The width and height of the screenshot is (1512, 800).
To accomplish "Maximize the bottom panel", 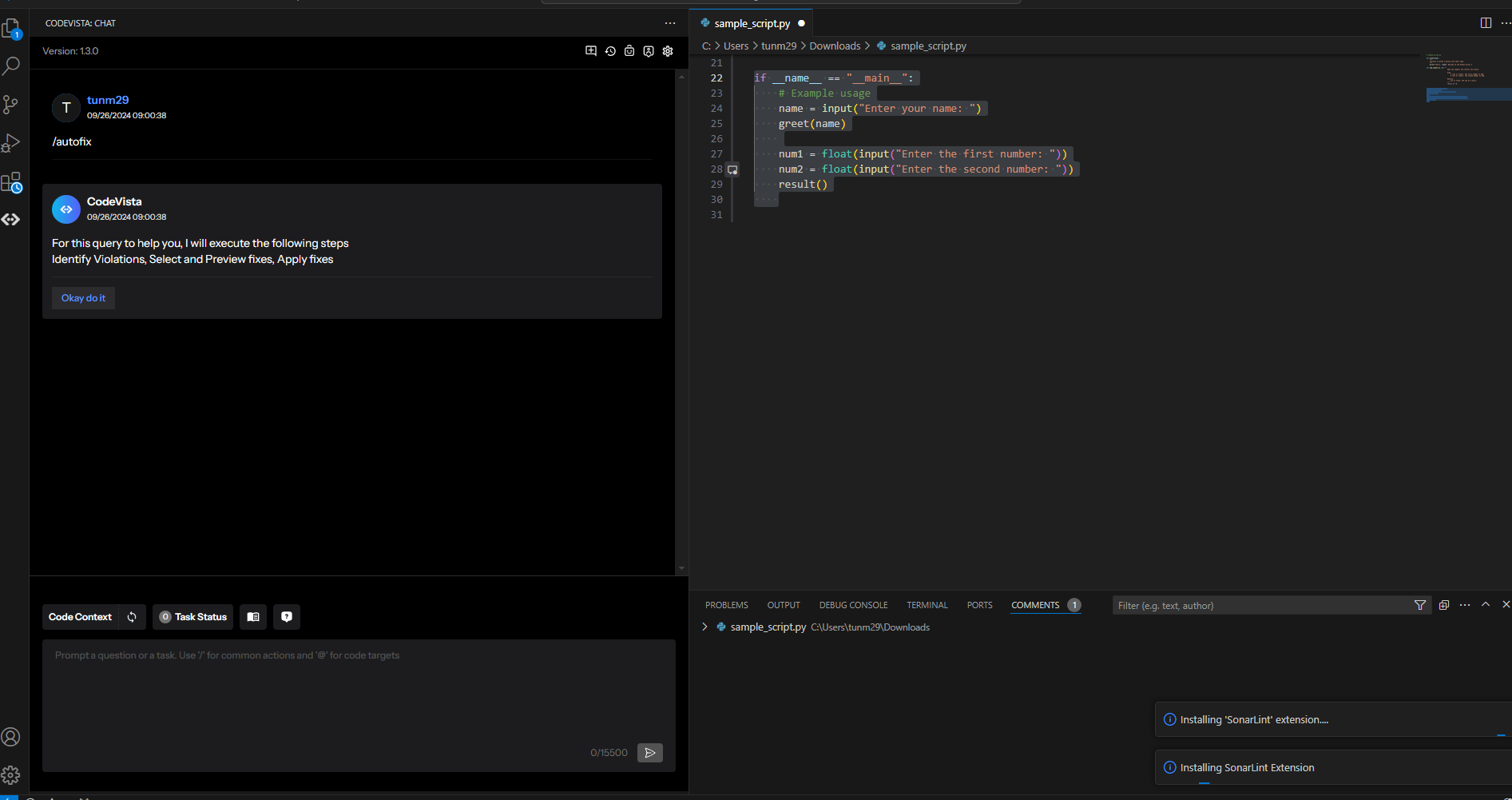I will tap(1486, 605).
